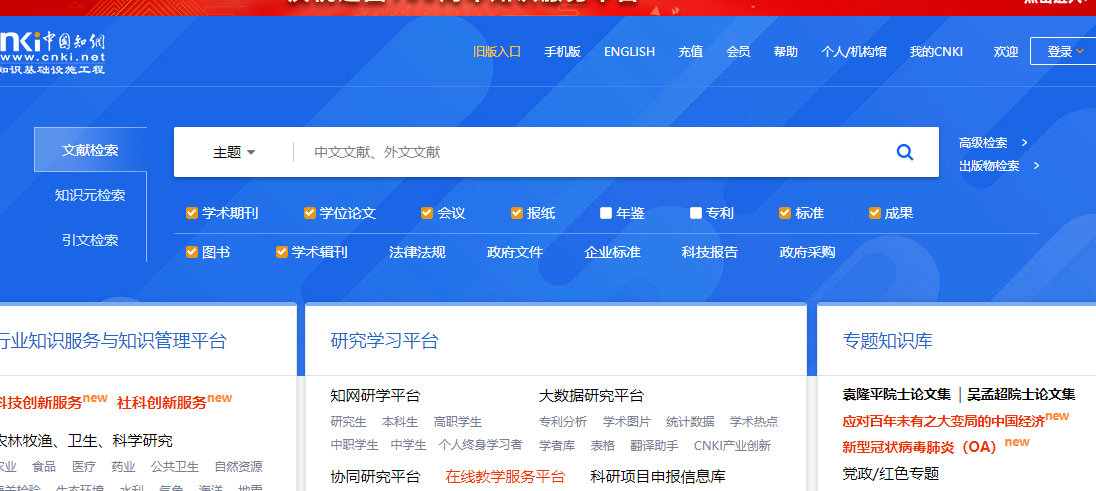Click 研究生 link
The height and width of the screenshot is (491, 1096).
coord(349,422)
